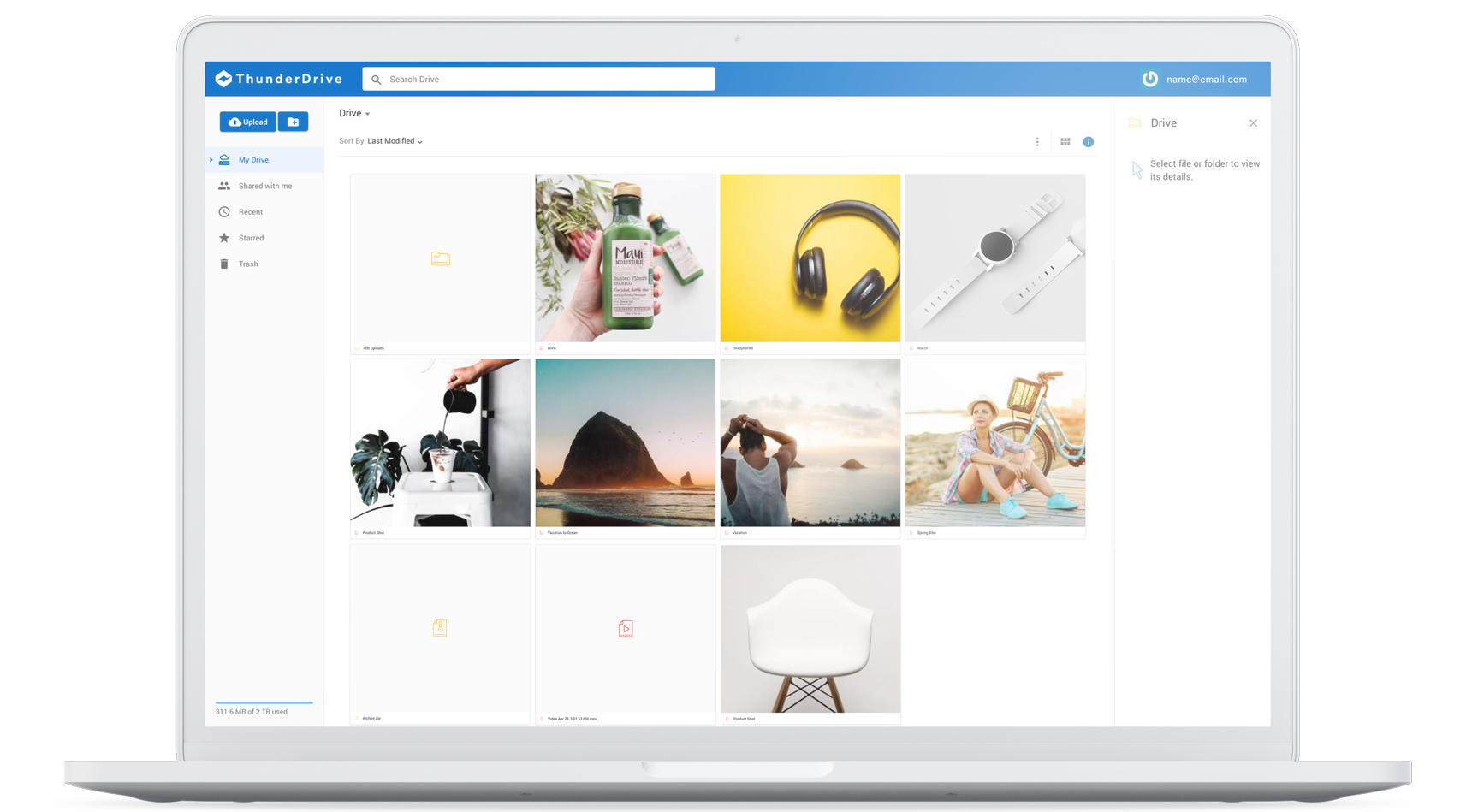Select the Product Shot plant thumbnail
Image resolution: width=1478 pixels, height=812 pixels.
[x=440, y=442]
